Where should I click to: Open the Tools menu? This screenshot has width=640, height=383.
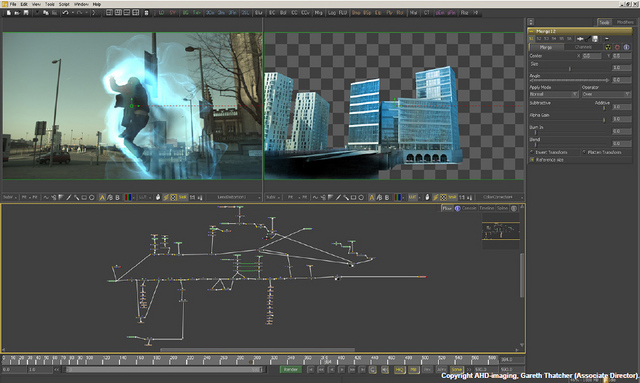pos(50,4)
